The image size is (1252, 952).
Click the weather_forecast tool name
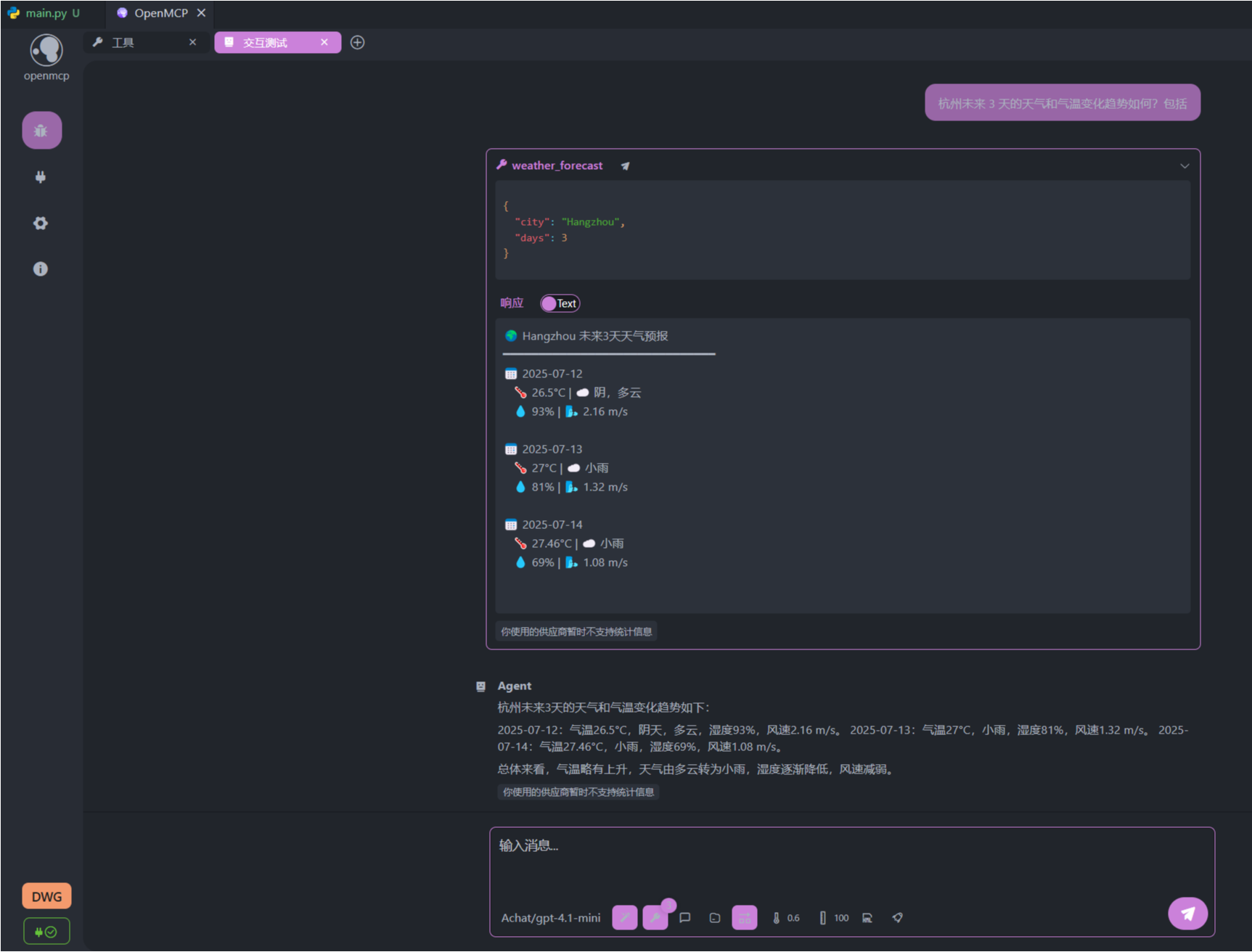coord(557,165)
